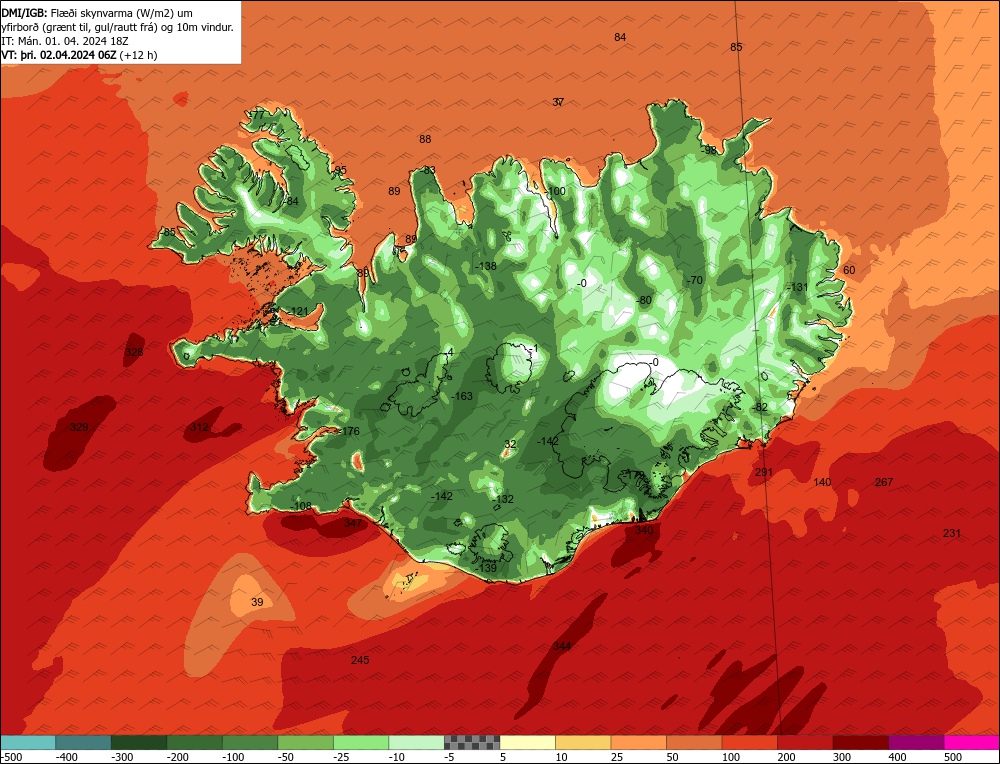Select the '39' value in the orange patch
1000x764 pixels.
pyautogui.click(x=257, y=601)
